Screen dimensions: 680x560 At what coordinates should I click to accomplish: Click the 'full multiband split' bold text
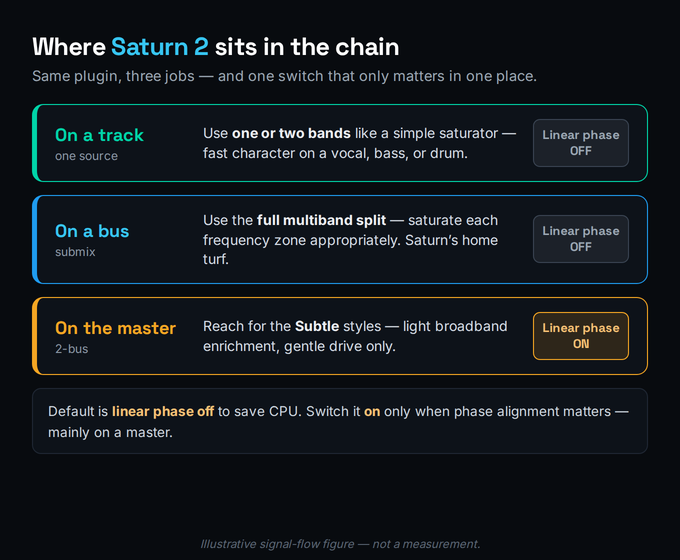pyautogui.click(x=321, y=220)
